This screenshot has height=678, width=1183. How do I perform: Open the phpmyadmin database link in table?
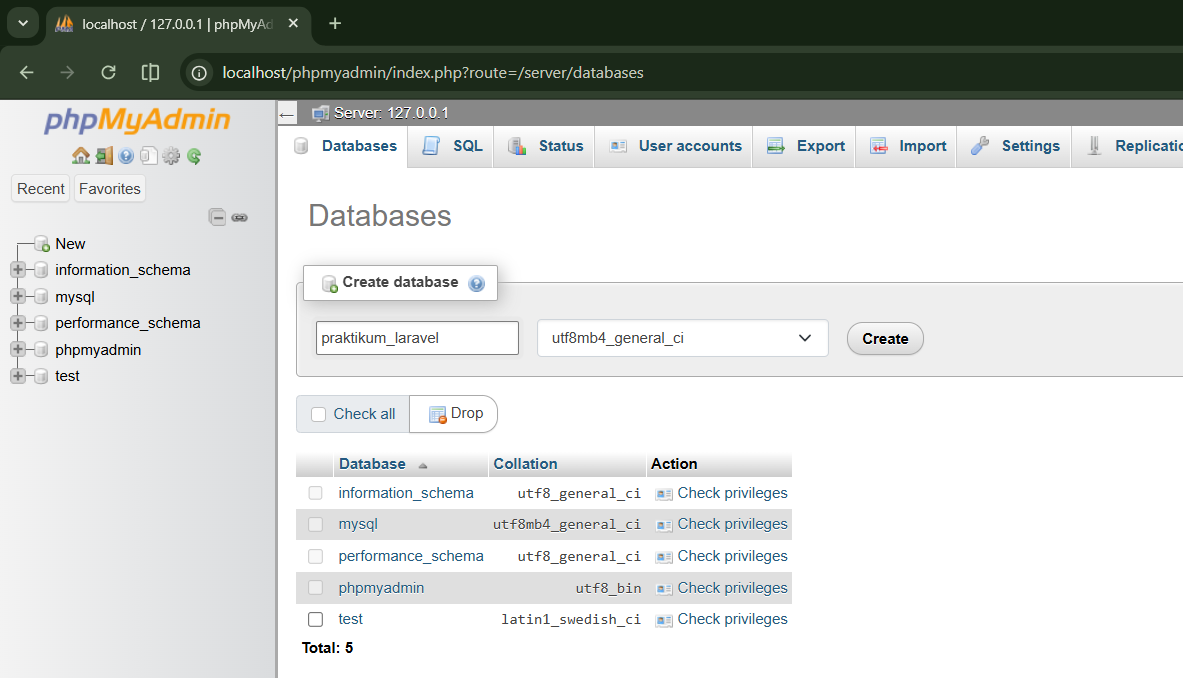pyautogui.click(x=381, y=587)
